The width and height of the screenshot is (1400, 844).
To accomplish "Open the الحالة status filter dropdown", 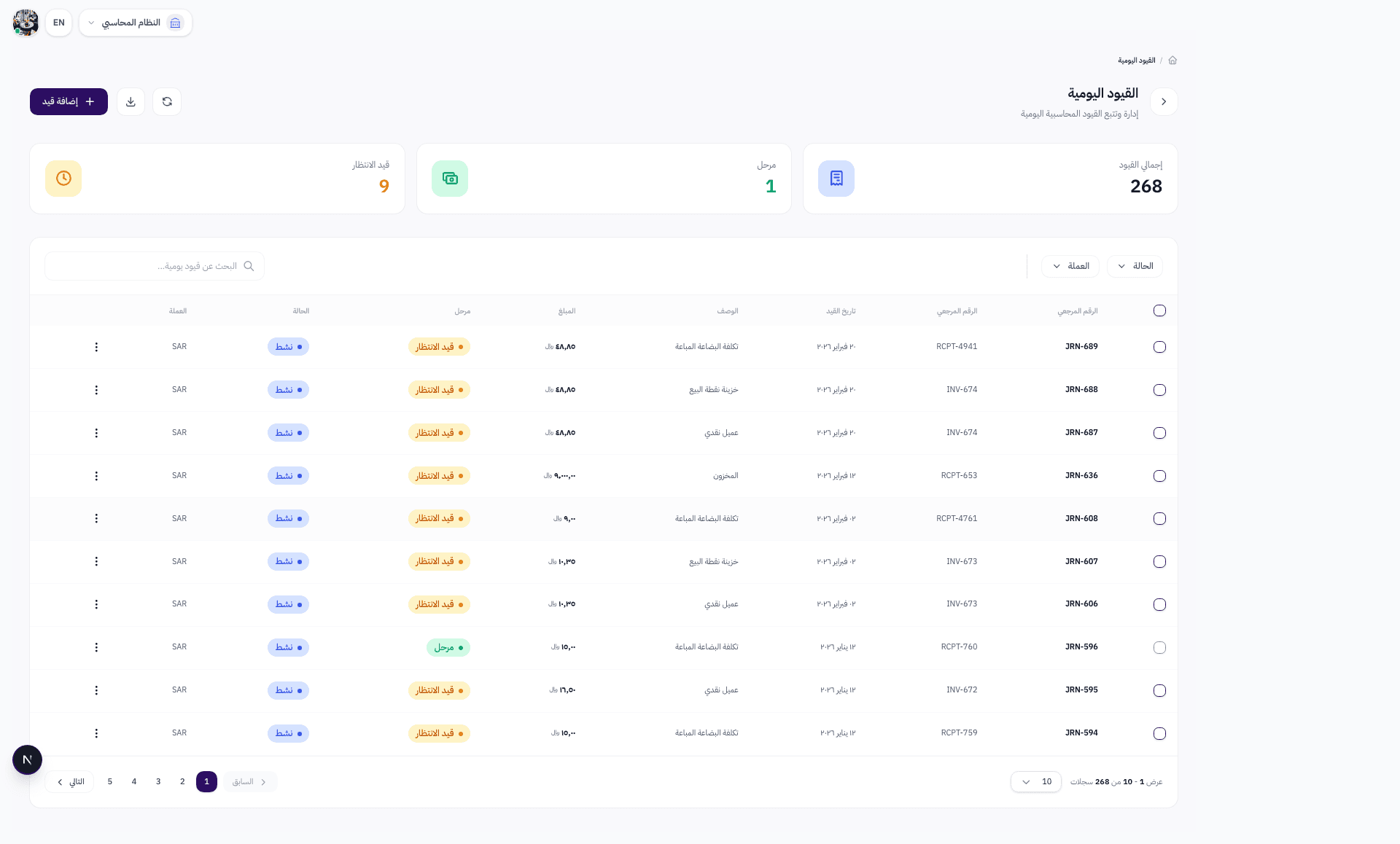I will (1135, 266).
